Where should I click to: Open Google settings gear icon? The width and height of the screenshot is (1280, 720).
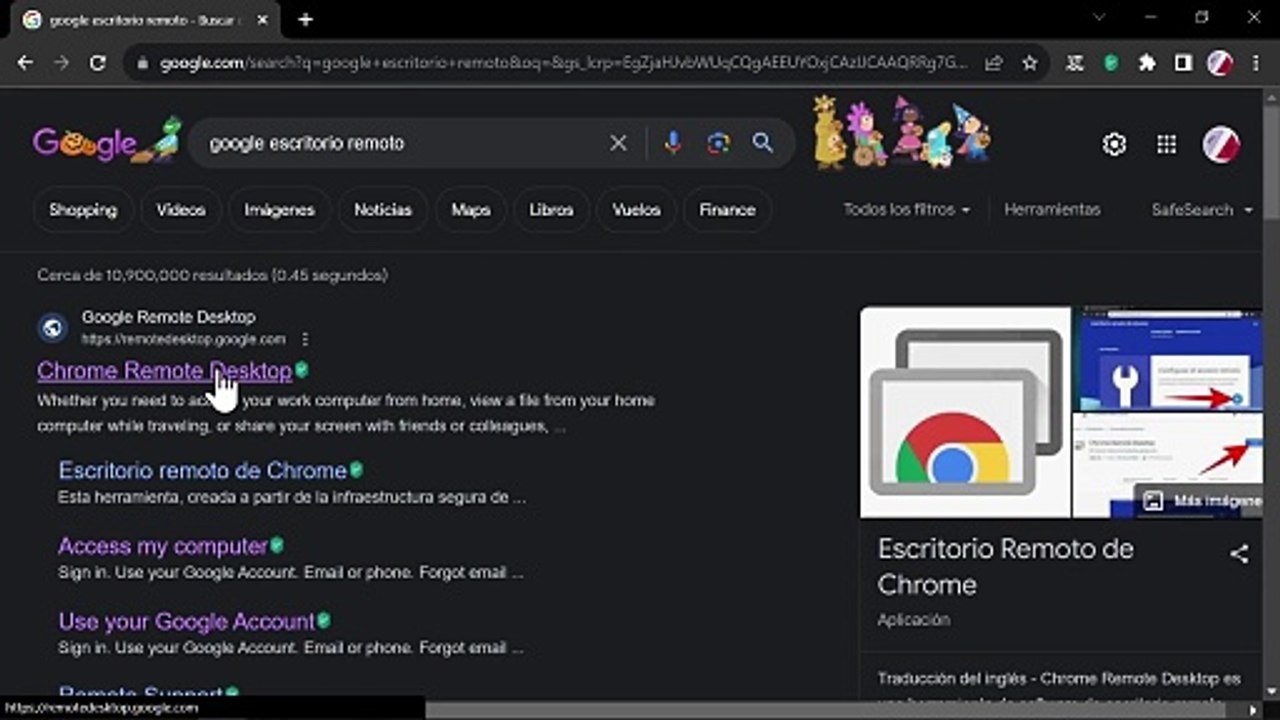(x=1114, y=144)
